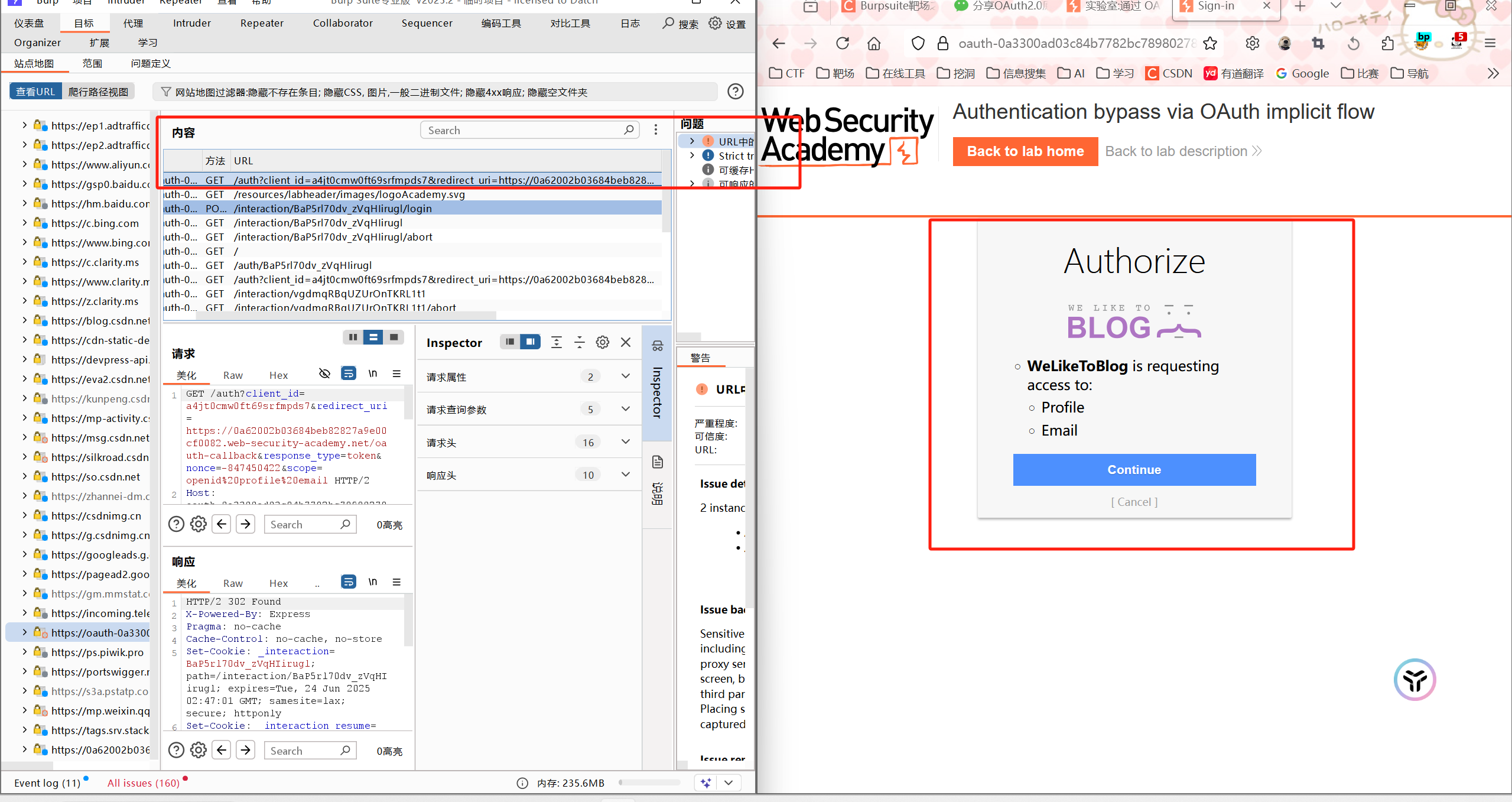Expand the https://c.bing.com tree node
The height and width of the screenshot is (802, 1512).
tap(24, 223)
